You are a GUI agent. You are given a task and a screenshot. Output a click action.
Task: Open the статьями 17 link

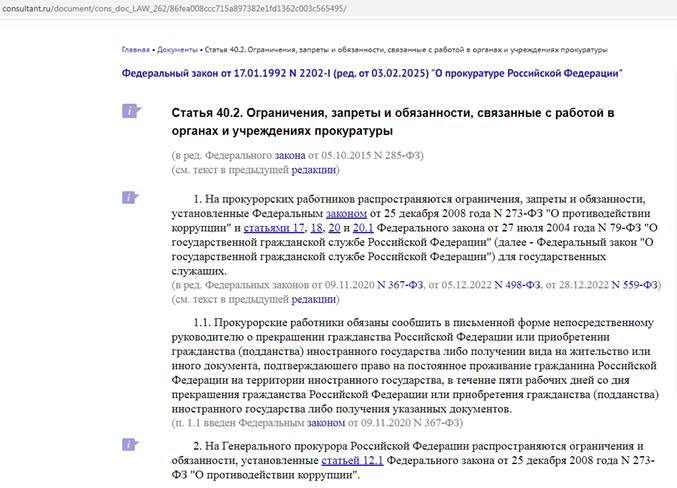(274, 228)
